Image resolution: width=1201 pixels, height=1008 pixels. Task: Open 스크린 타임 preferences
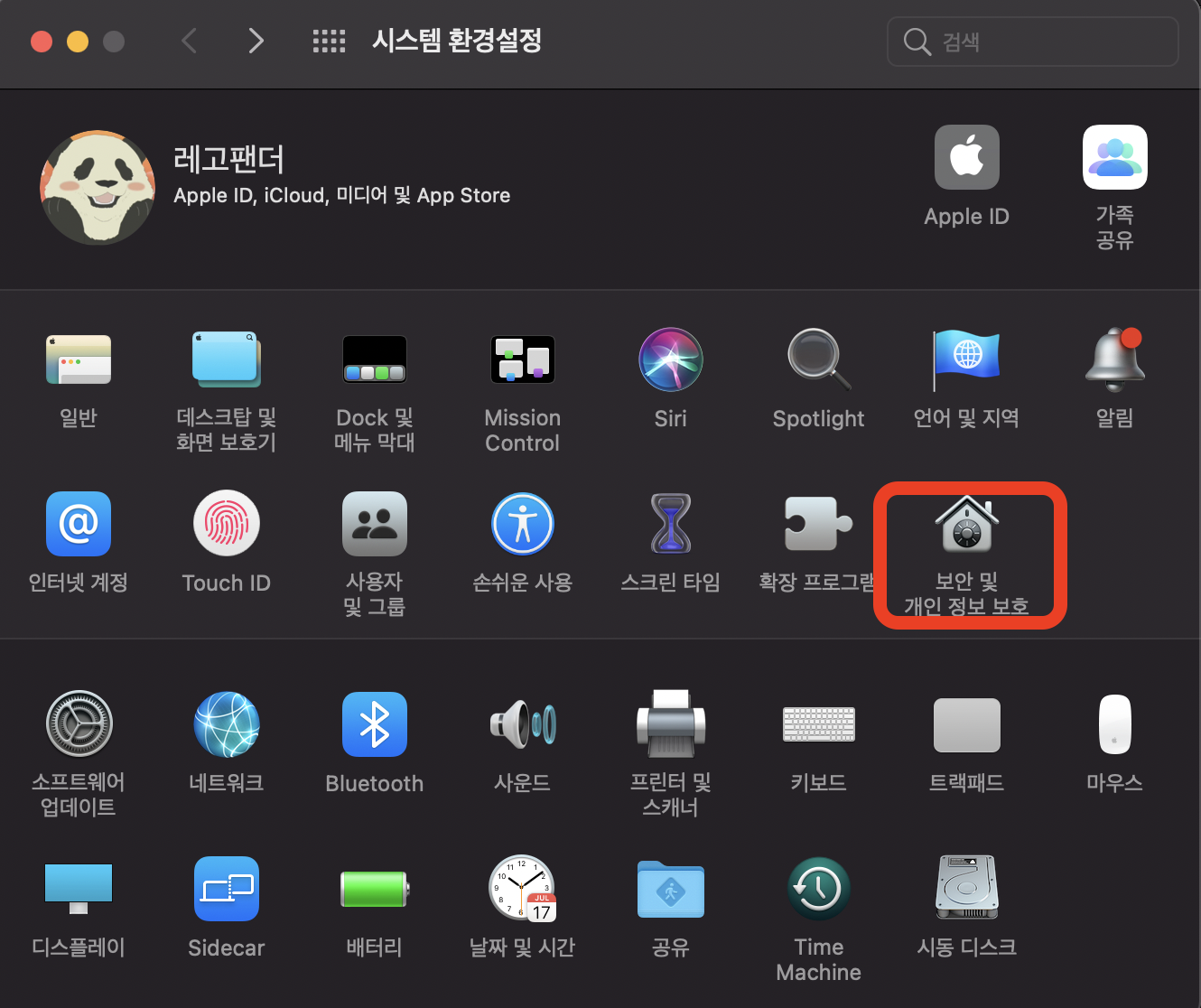coord(671,524)
